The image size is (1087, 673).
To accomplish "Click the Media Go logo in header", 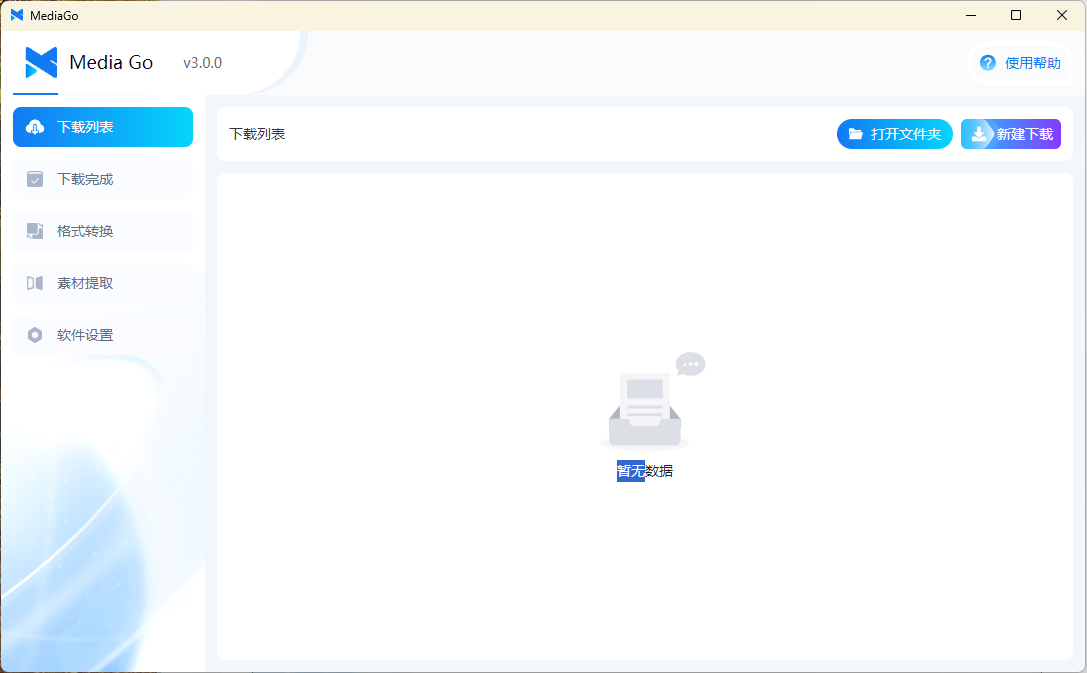I will pyautogui.click(x=41, y=63).
